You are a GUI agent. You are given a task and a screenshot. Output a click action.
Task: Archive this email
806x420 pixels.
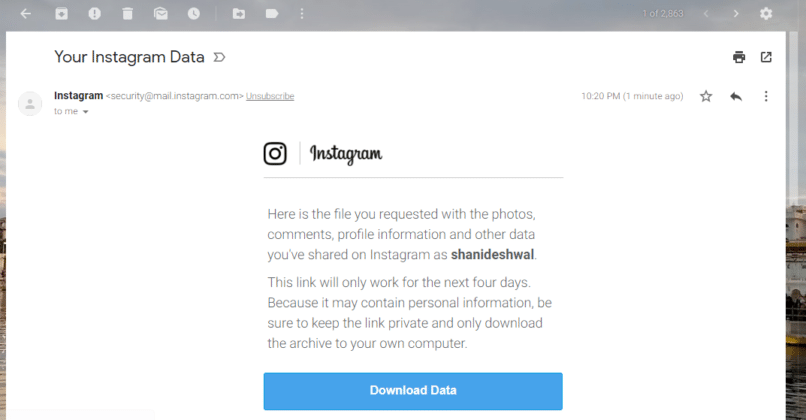click(x=62, y=14)
